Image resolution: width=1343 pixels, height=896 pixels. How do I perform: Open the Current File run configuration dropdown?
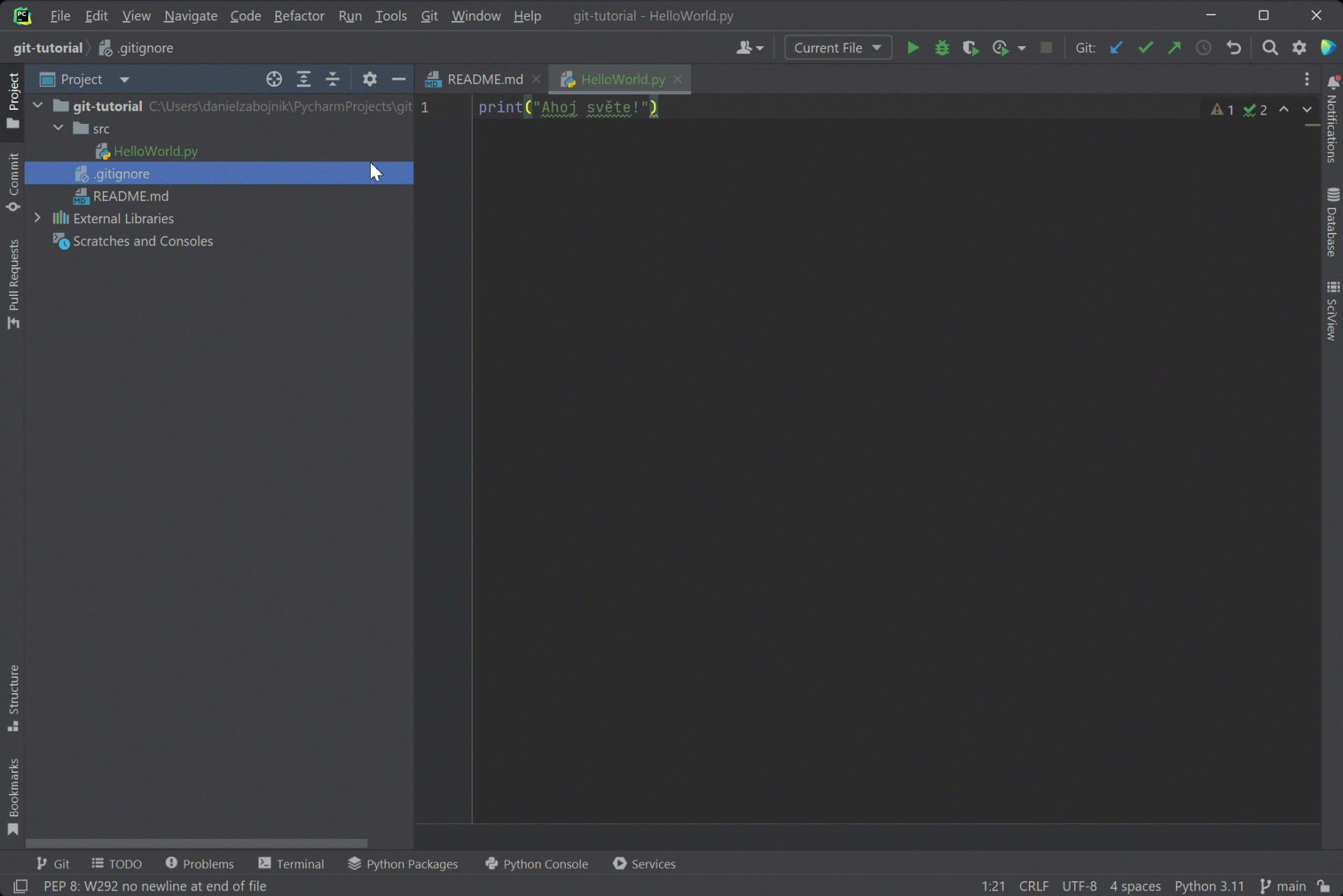(x=837, y=48)
